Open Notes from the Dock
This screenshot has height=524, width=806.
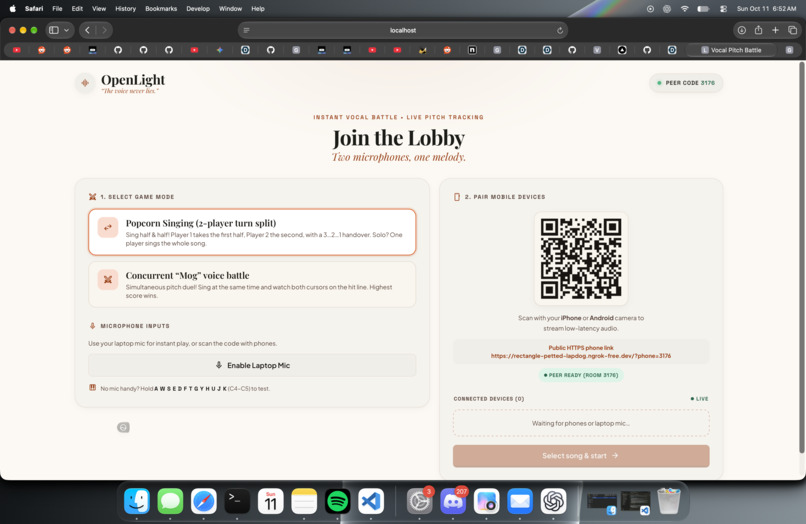point(304,501)
